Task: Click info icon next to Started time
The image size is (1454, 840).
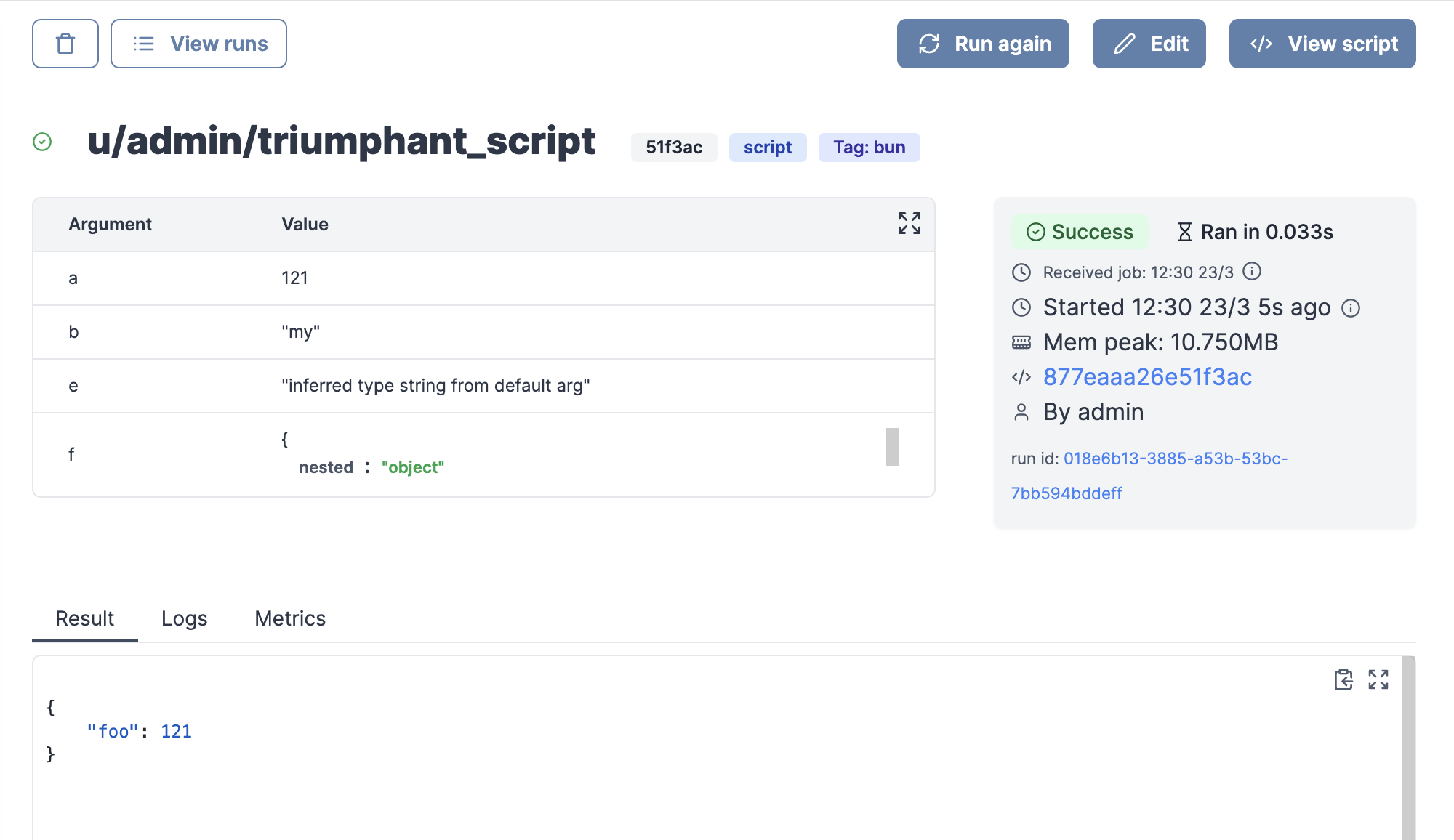Action: [1350, 308]
